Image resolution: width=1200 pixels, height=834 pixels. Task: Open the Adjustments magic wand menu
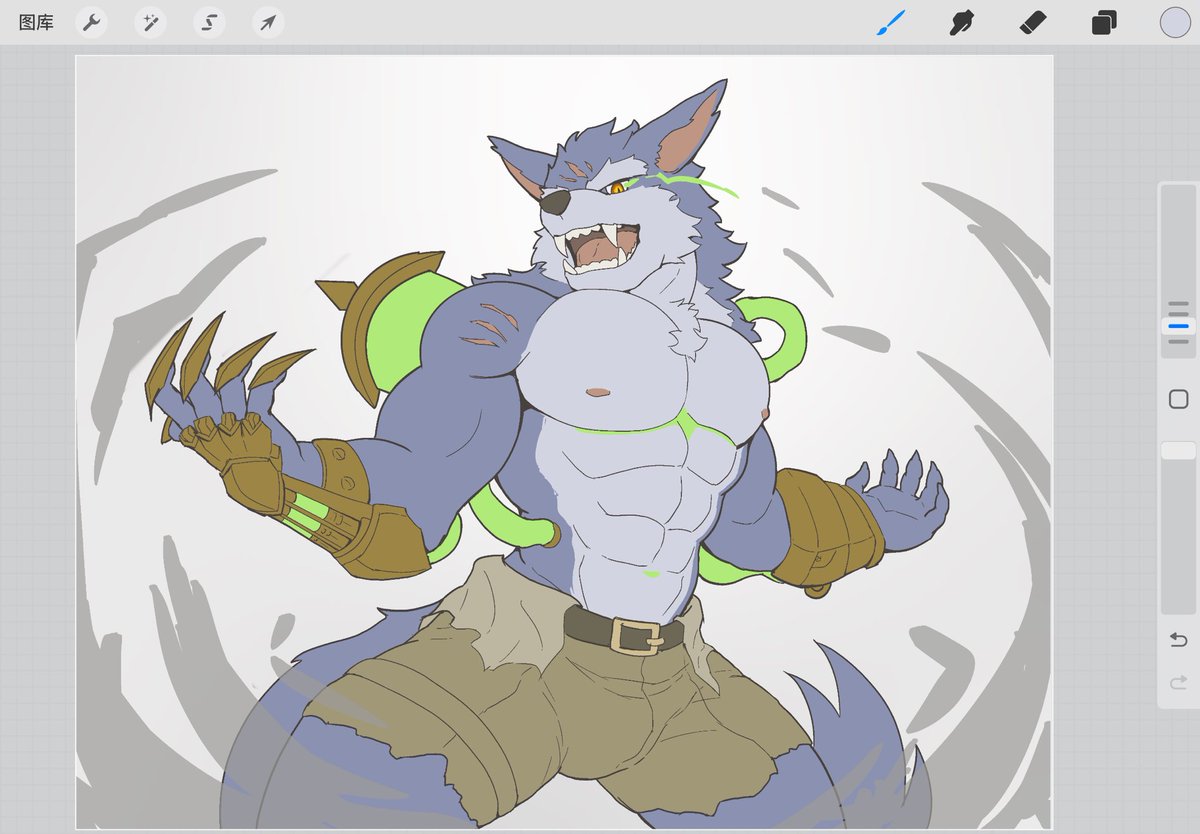click(x=151, y=22)
